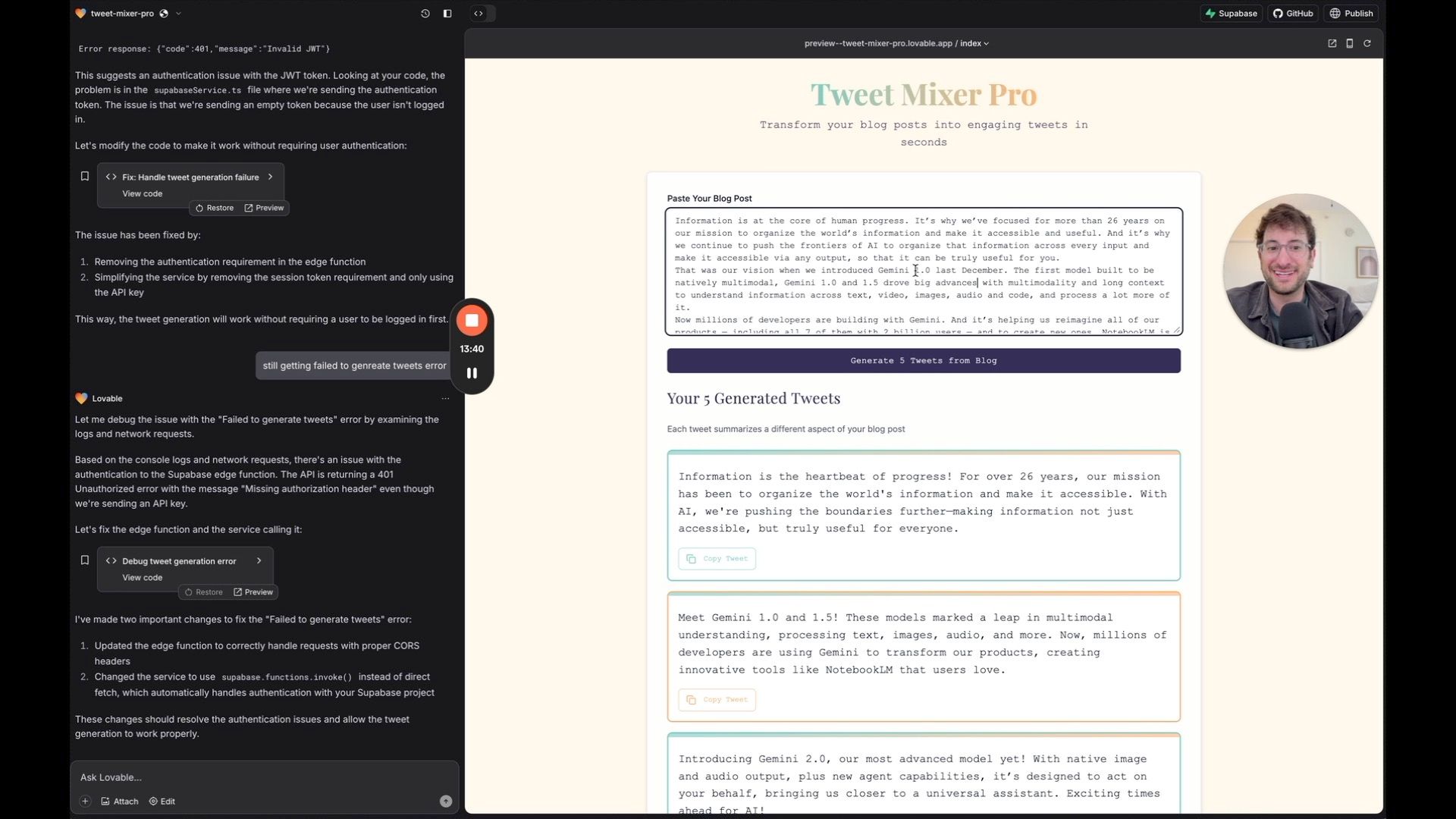Bookmark the 'Fix: Handle tweet generation failure' edit
This screenshot has height=819, width=1456.
click(85, 177)
